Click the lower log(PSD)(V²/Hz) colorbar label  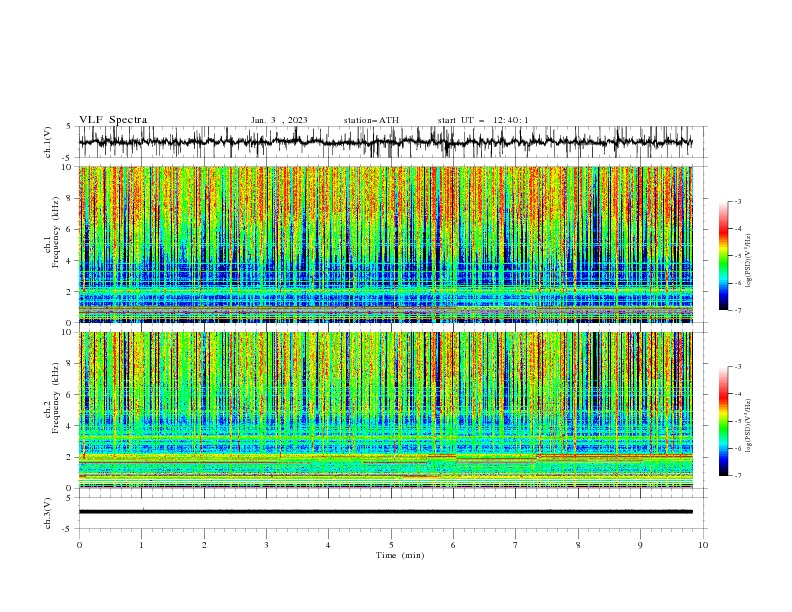pyautogui.click(x=749, y=425)
